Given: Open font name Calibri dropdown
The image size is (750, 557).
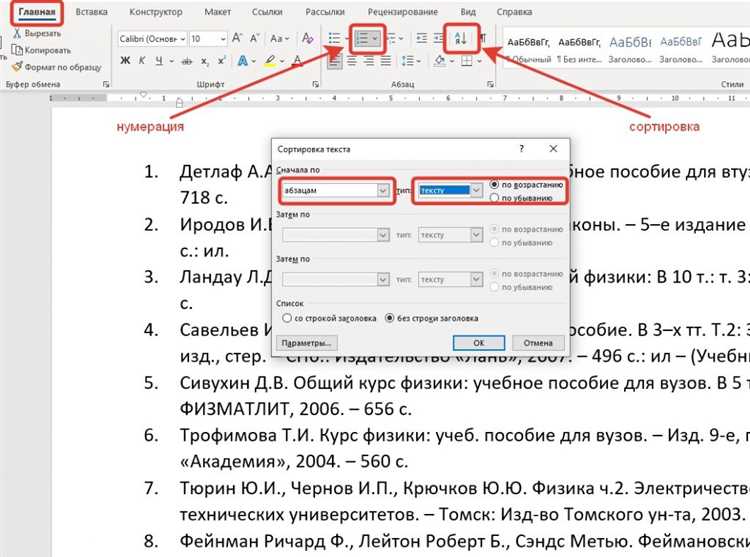Looking at the screenshot, I should pyautogui.click(x=183, y=39).
